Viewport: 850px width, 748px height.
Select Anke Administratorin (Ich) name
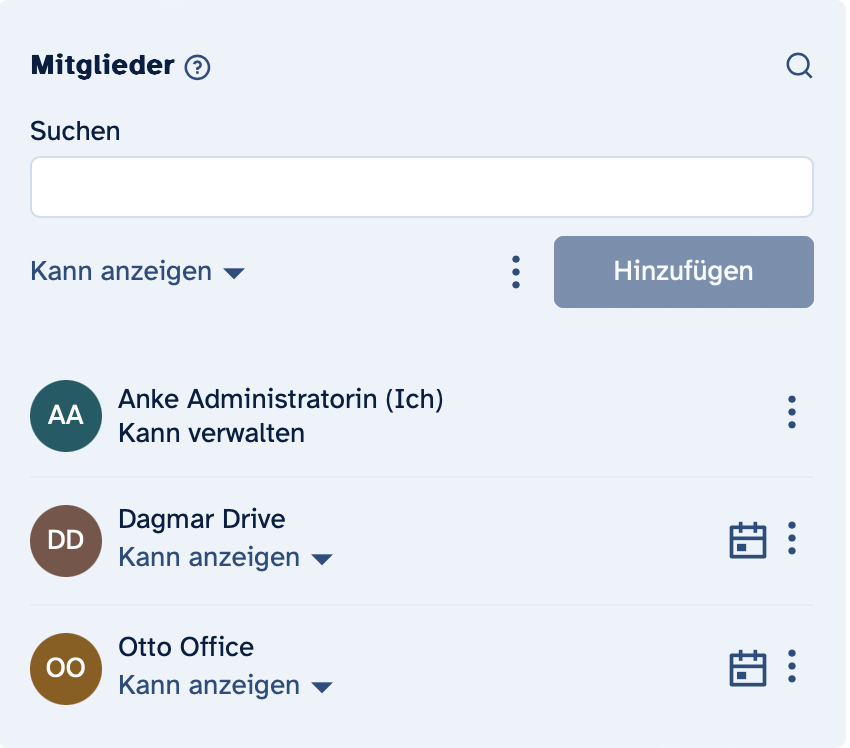(x=280, y=399)
